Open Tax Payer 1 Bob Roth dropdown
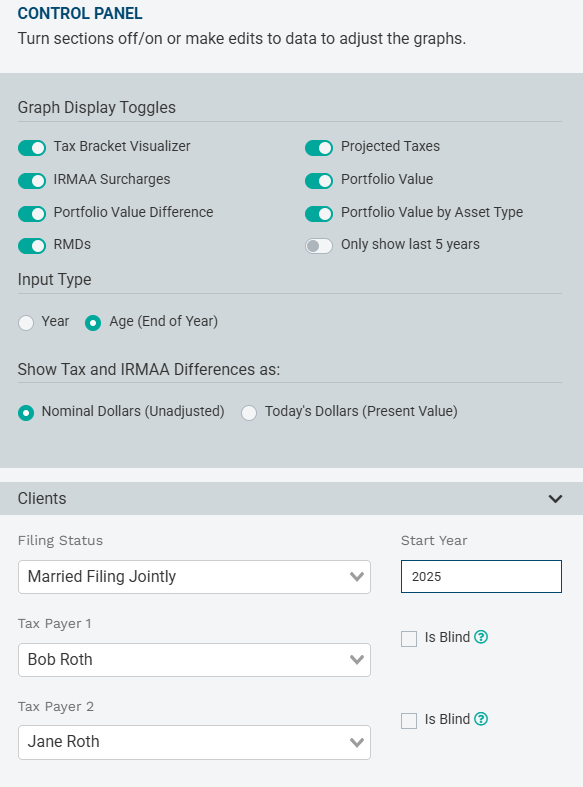This screenshot has height=787, width=583. 194,660
